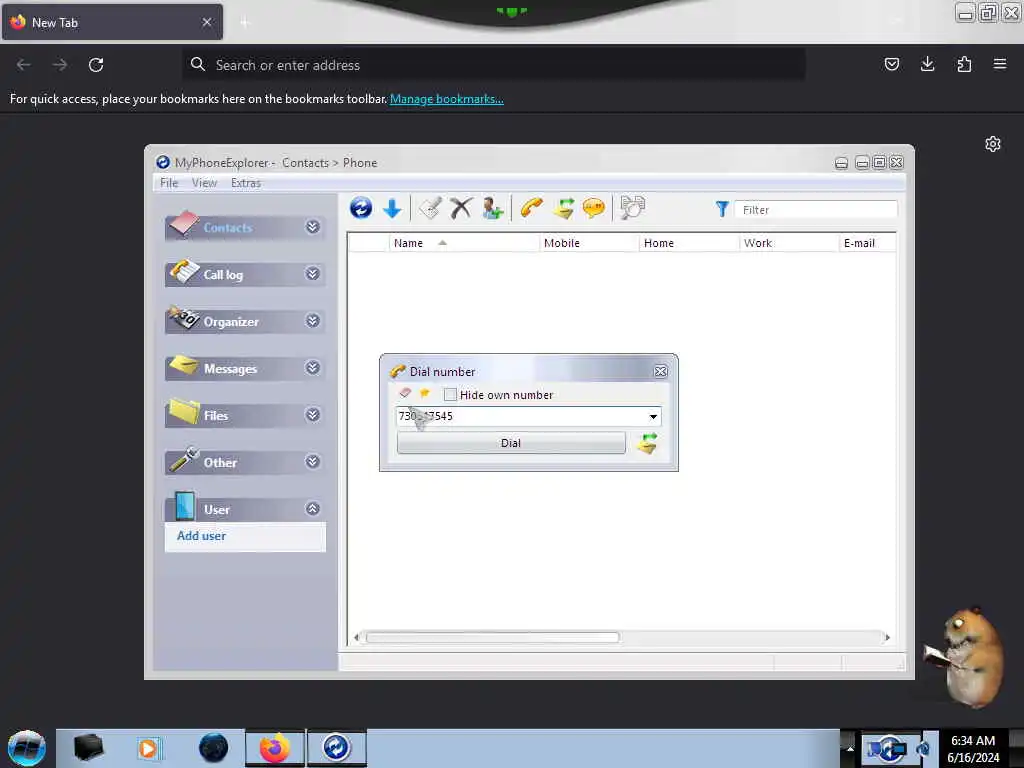Open New Tab page settings gear
Viewport: 1024px width, 768px height.
993,144
